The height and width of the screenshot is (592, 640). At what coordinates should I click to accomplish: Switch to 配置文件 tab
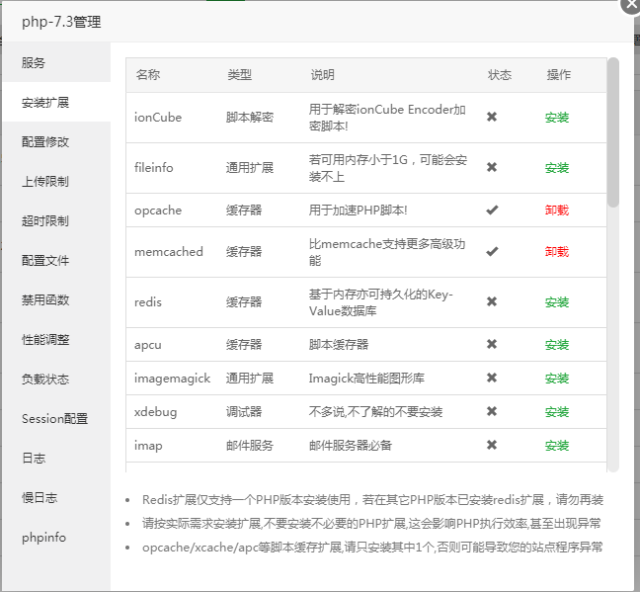click(56, 260)
